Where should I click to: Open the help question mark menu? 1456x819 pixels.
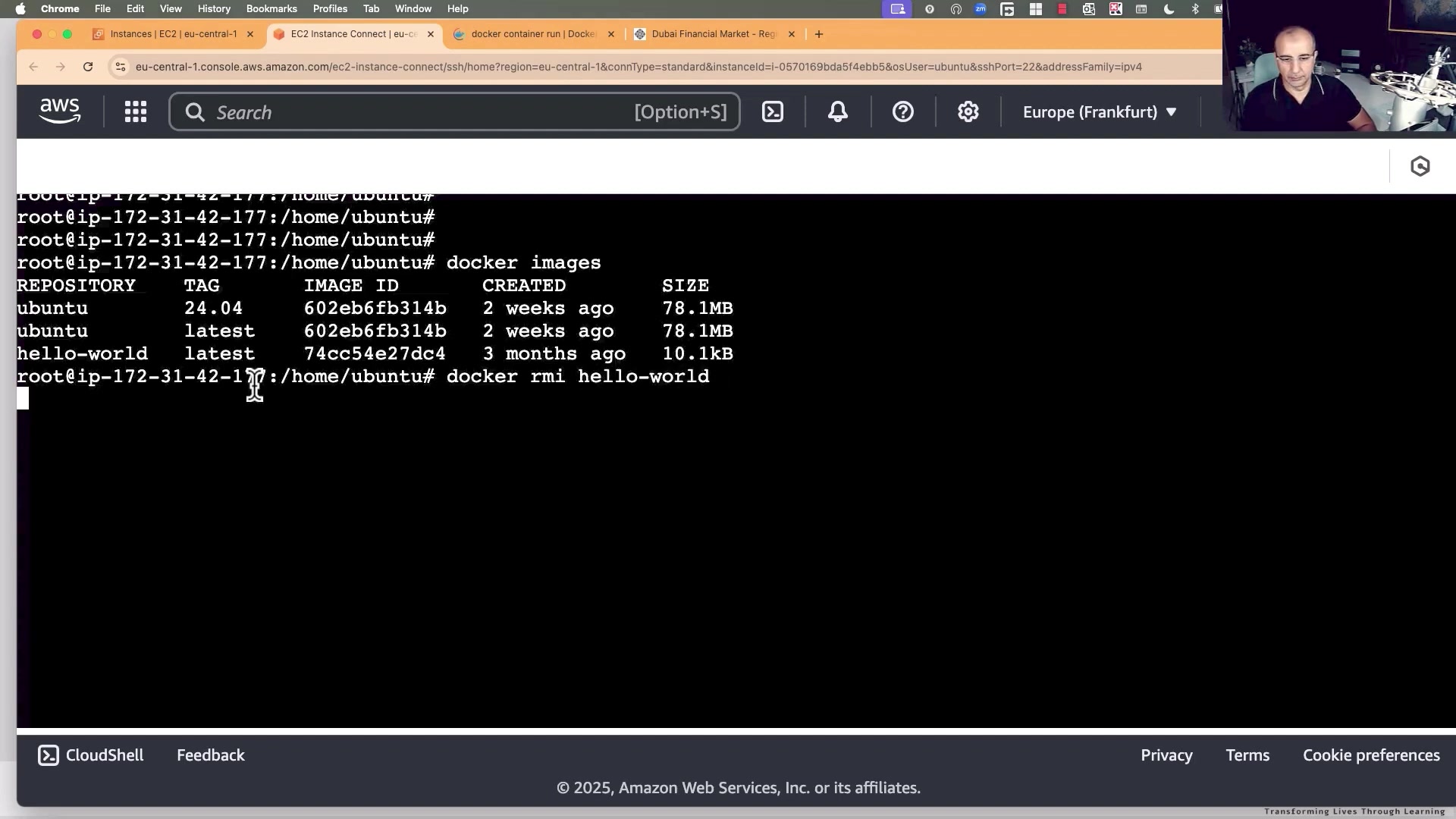[x=903, y=112]
